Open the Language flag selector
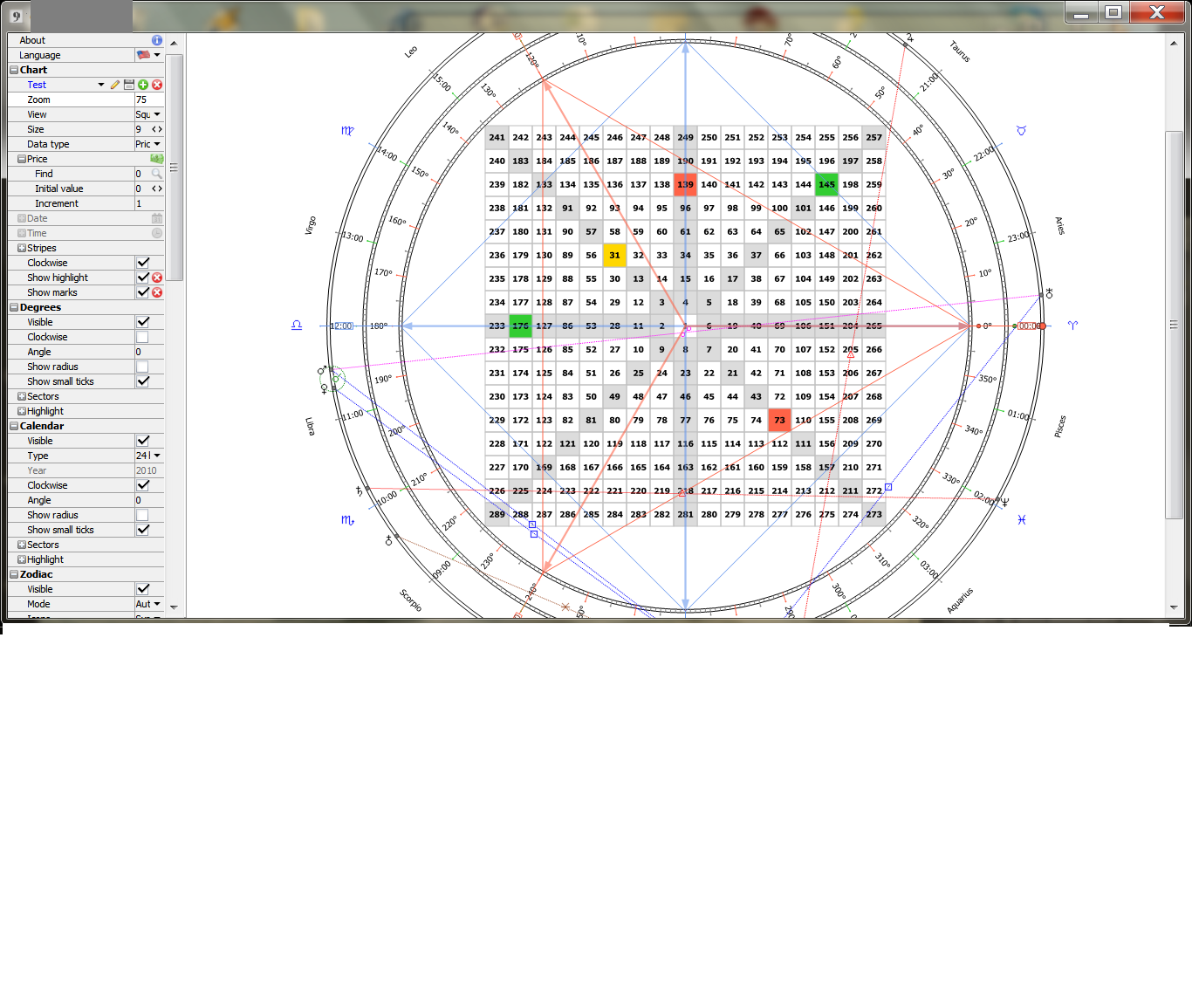Viewport: 1192px width, 1008px height. coord(147,54)
